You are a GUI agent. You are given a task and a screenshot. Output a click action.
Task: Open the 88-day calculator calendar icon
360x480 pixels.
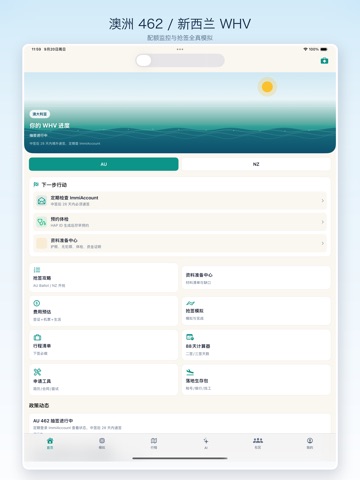pos(190,337)
